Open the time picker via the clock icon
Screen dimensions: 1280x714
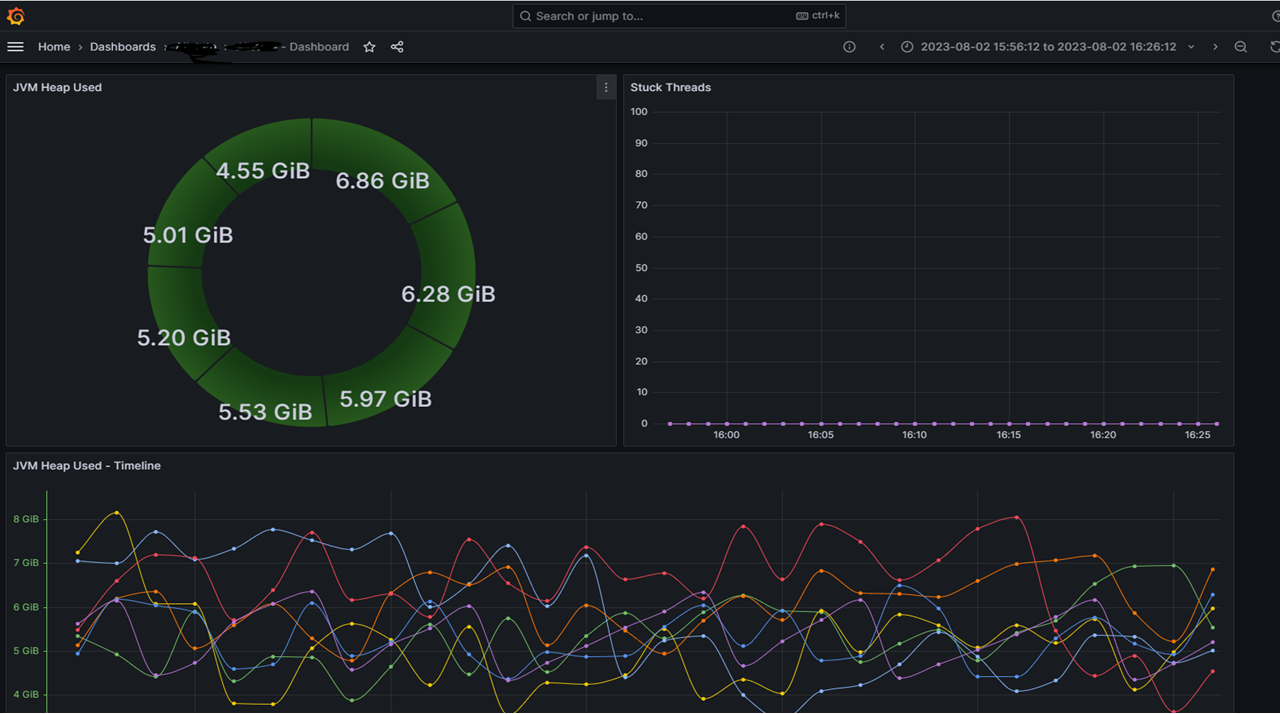click(906, 46)
